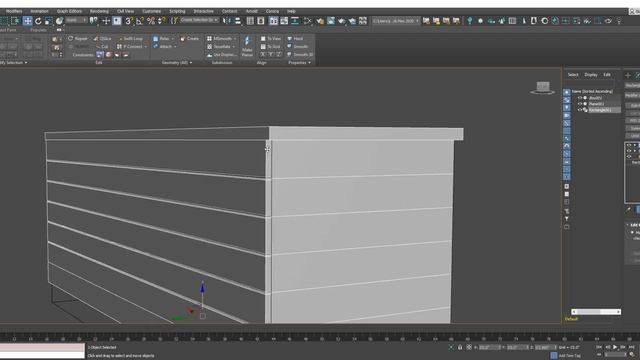Click the Add Time Tag label

tap(569, 356)
